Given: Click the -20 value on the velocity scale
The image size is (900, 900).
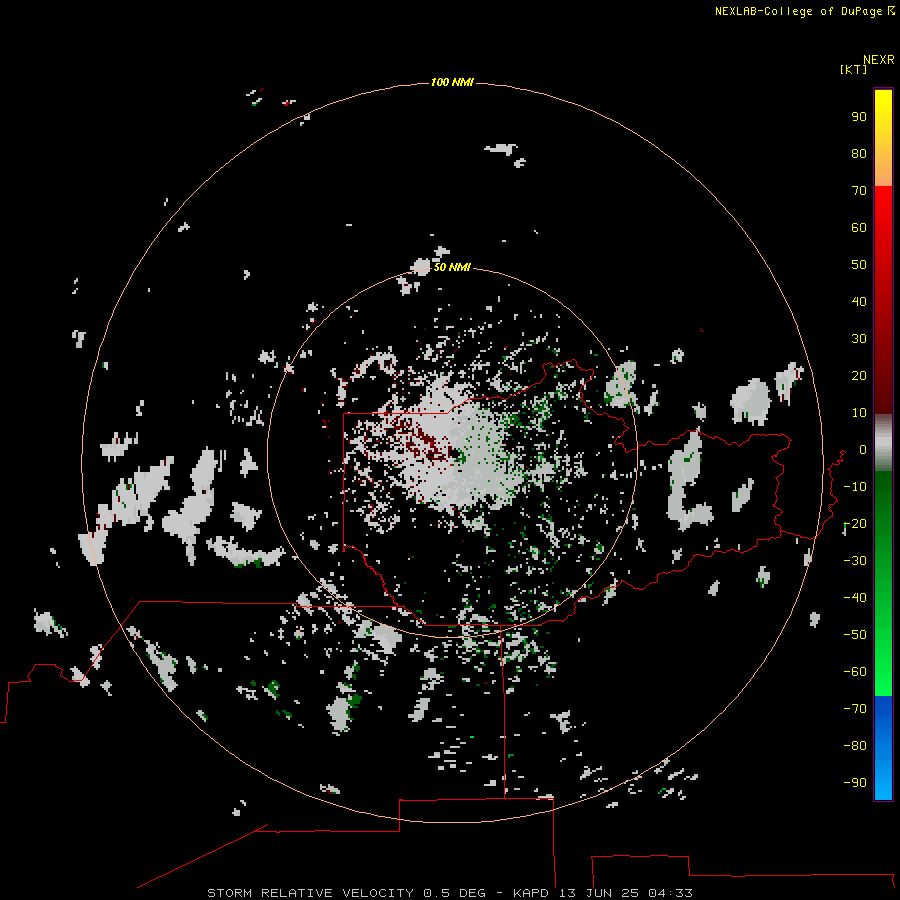Looking at the screenshot, I should 855,524.
